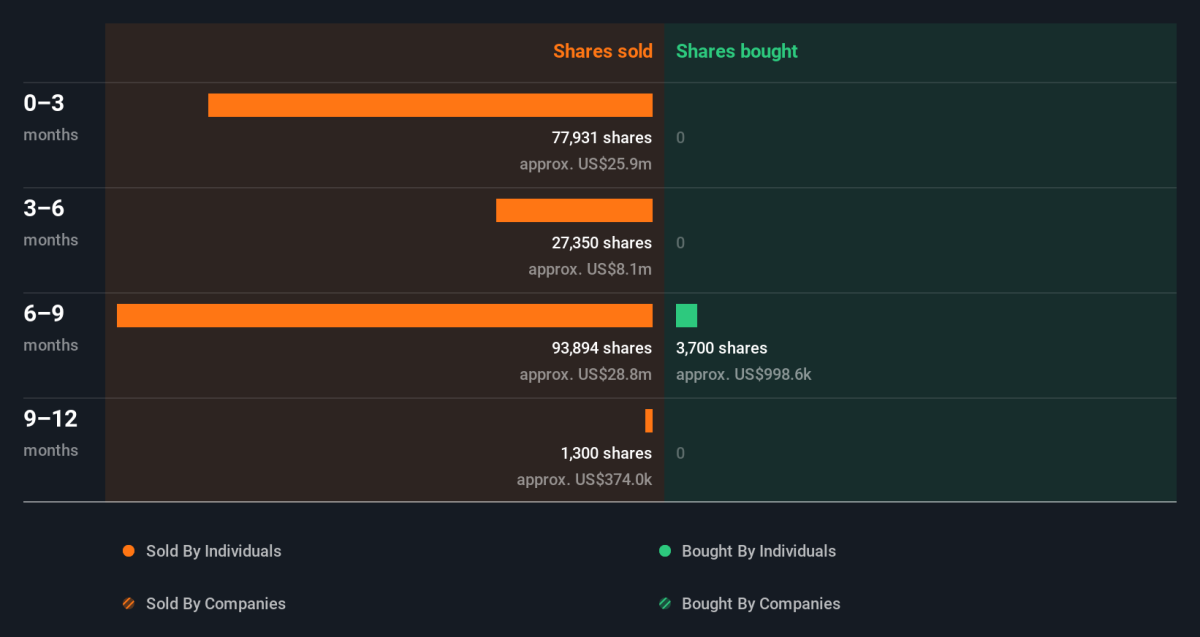
Task: Toggle the Bought By Individuals legend label
Action: [758, 551]
